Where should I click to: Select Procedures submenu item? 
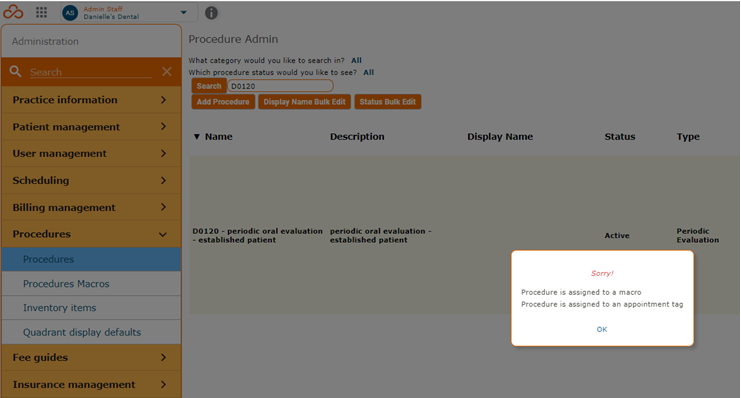[x=91, y=259]
